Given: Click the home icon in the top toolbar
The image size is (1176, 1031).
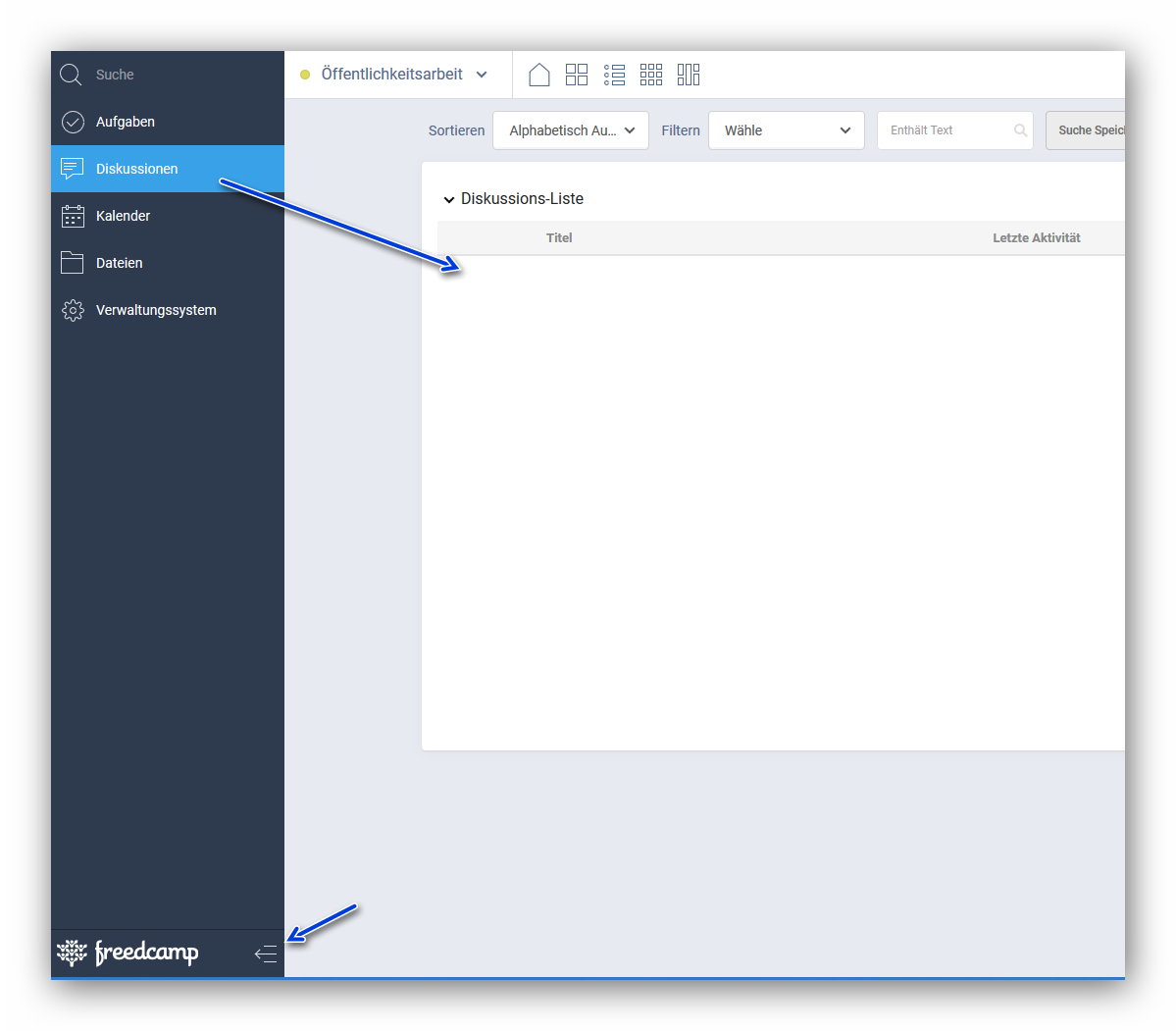Looking at the screenshot, I should pyautogui.click(x=538, y=75).
